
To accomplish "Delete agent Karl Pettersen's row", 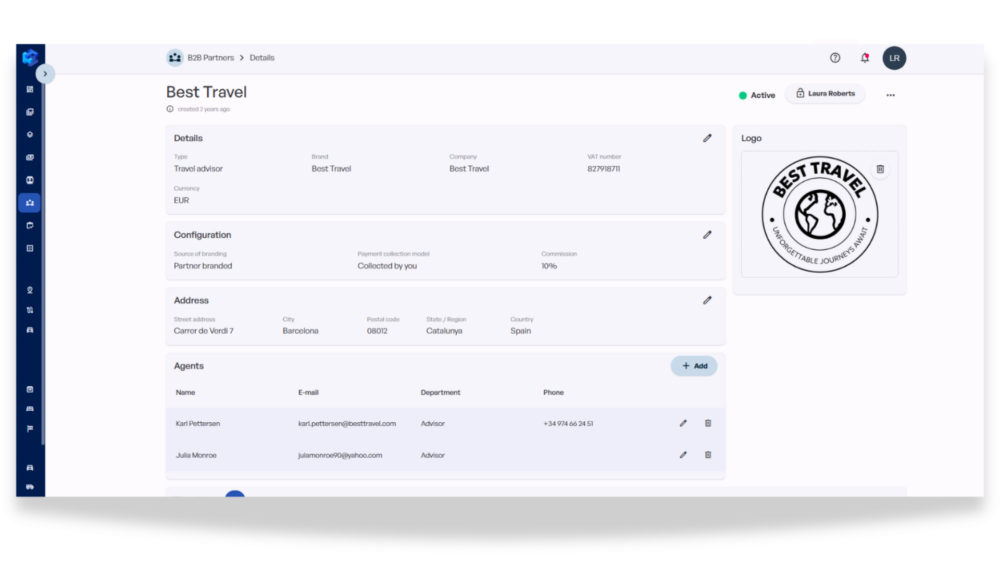I will 708,423.
